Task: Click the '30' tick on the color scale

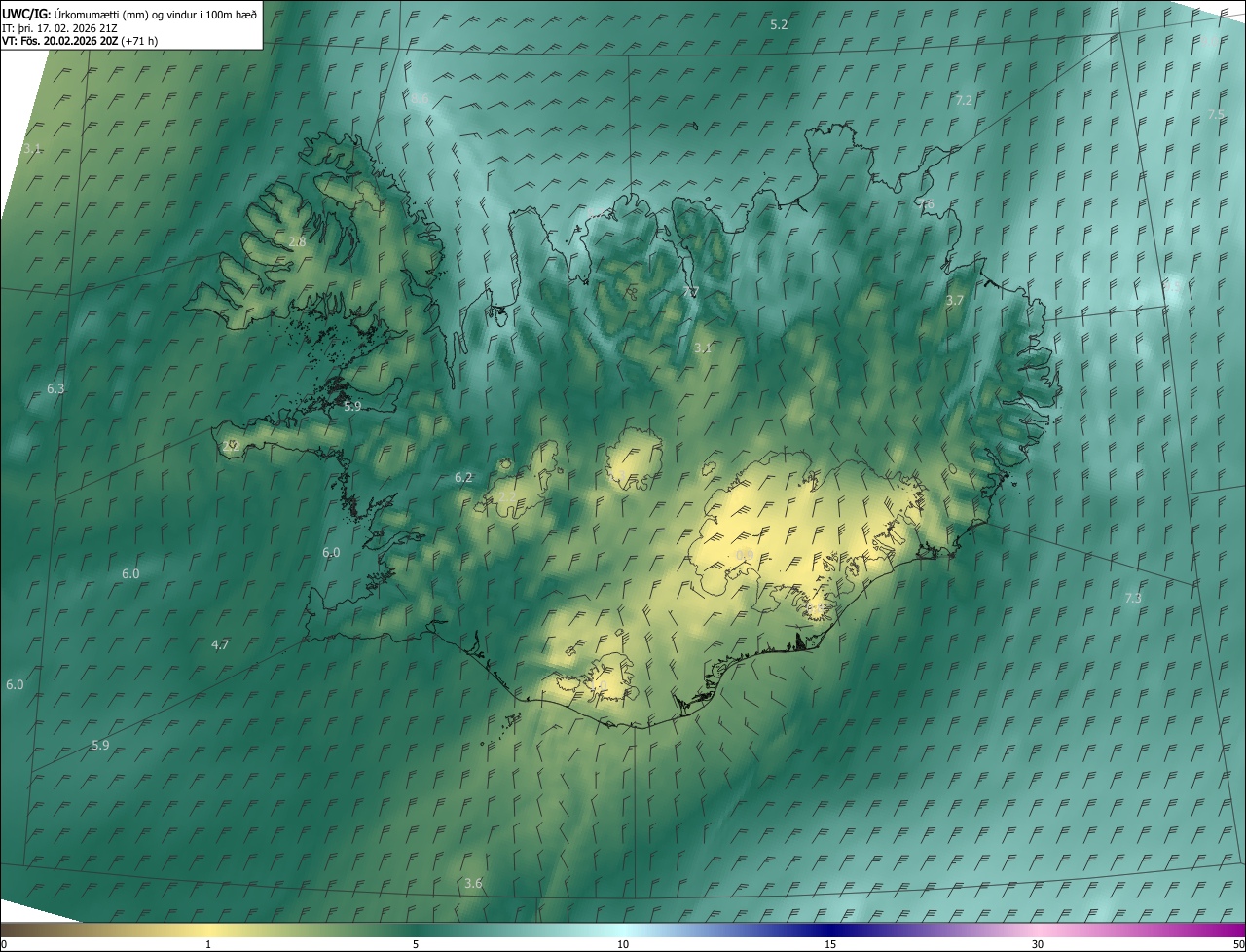Action: tap(1038, 944)
